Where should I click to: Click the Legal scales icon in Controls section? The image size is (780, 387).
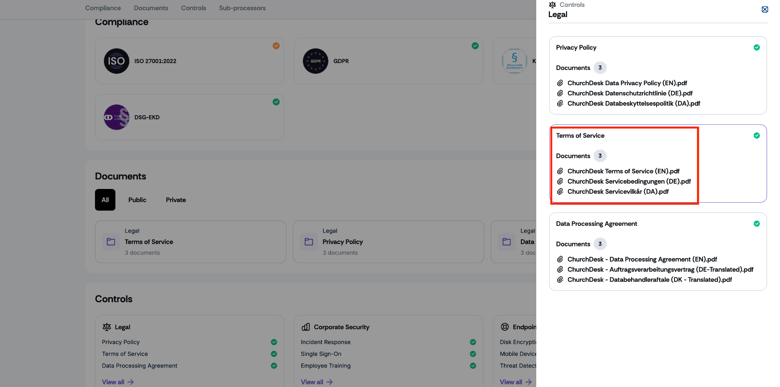coord(106,327)
